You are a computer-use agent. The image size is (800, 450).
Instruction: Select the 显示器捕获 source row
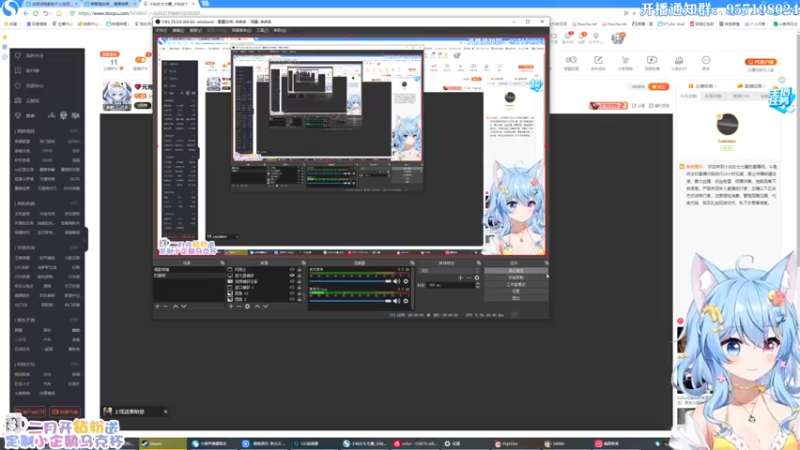tap(265, 276)
